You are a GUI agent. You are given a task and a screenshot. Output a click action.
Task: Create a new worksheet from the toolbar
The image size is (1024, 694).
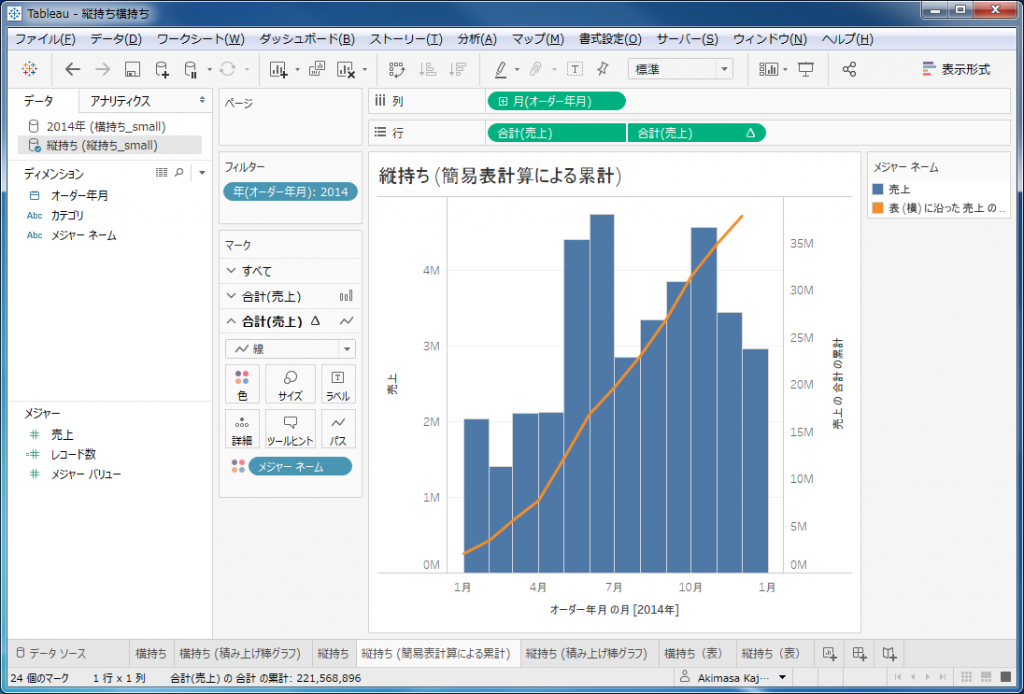pyautogui.click(x=276, y=69)
